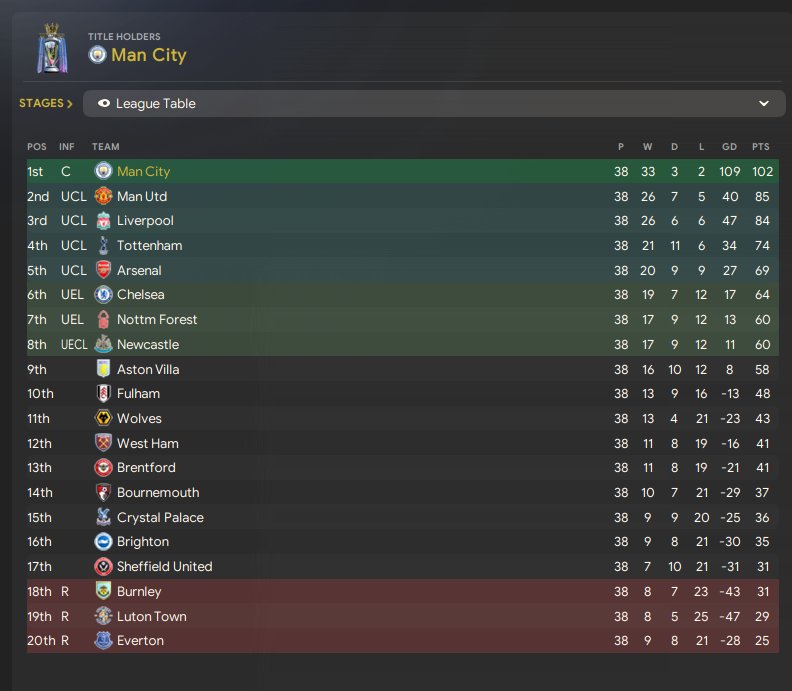Expand the STAGES arrow menu

[46, 103]
